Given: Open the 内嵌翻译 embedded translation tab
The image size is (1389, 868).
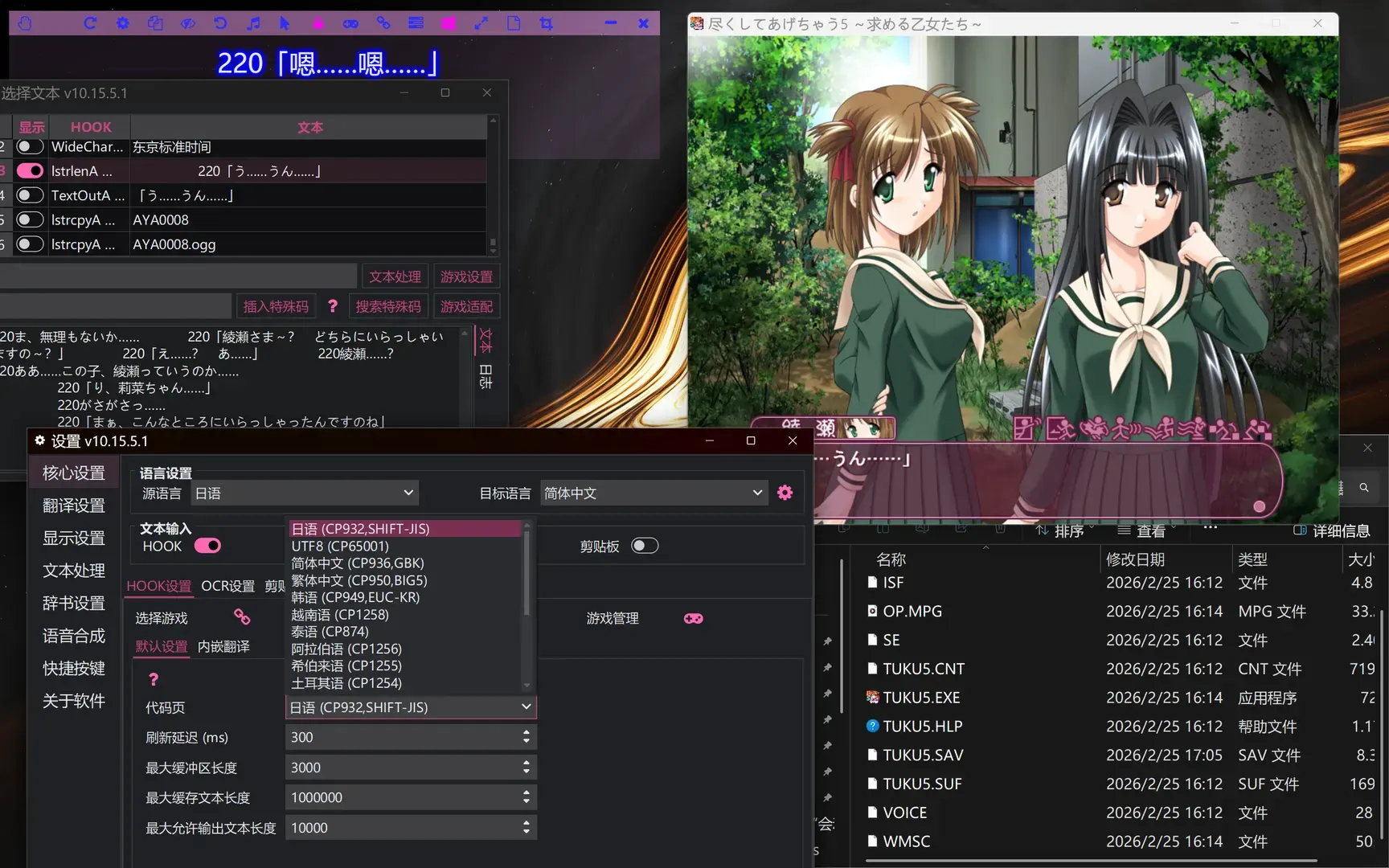Looking at the screenshot, I should (x=223, y=646).
